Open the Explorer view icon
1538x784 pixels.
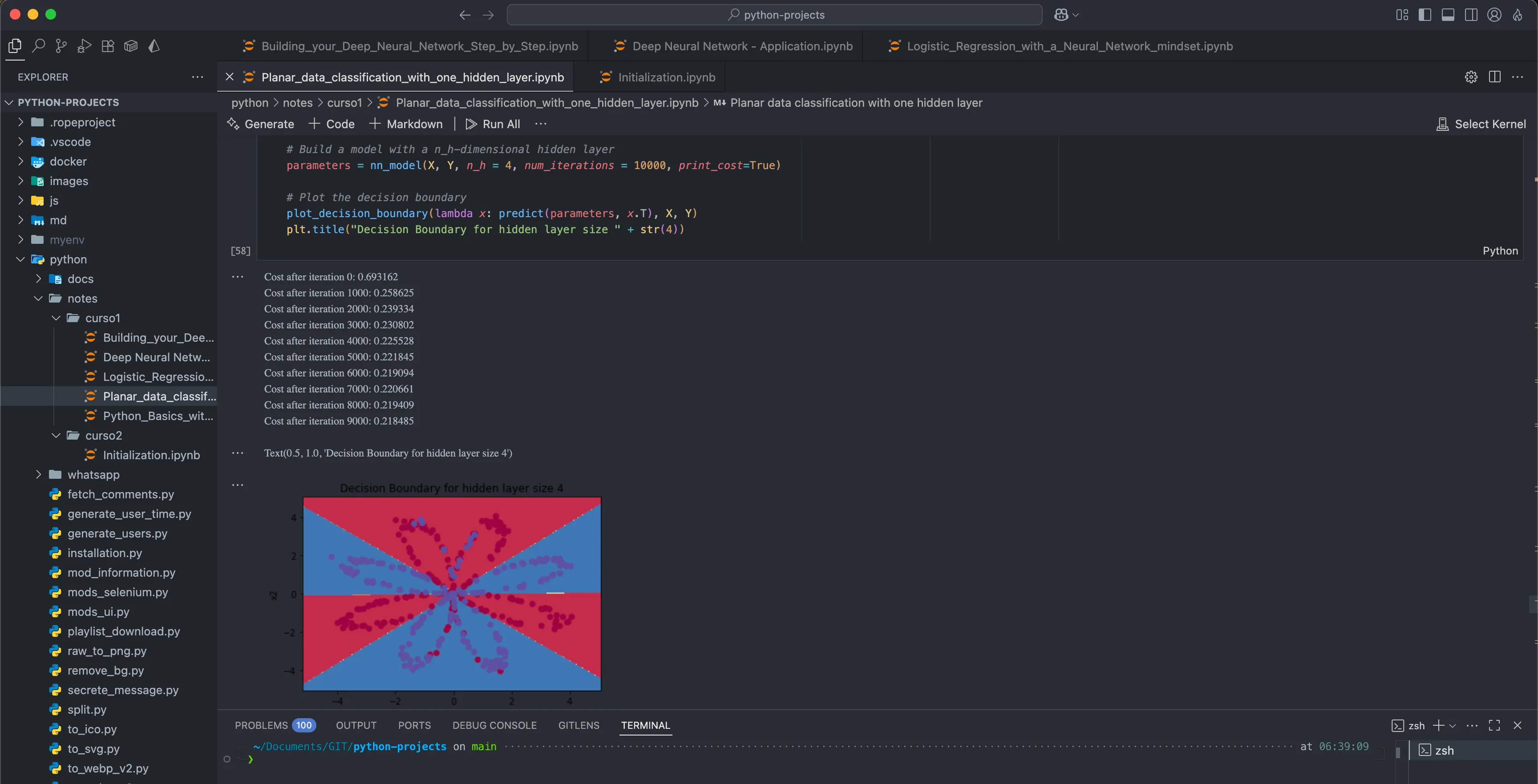[x=15, y=46]
